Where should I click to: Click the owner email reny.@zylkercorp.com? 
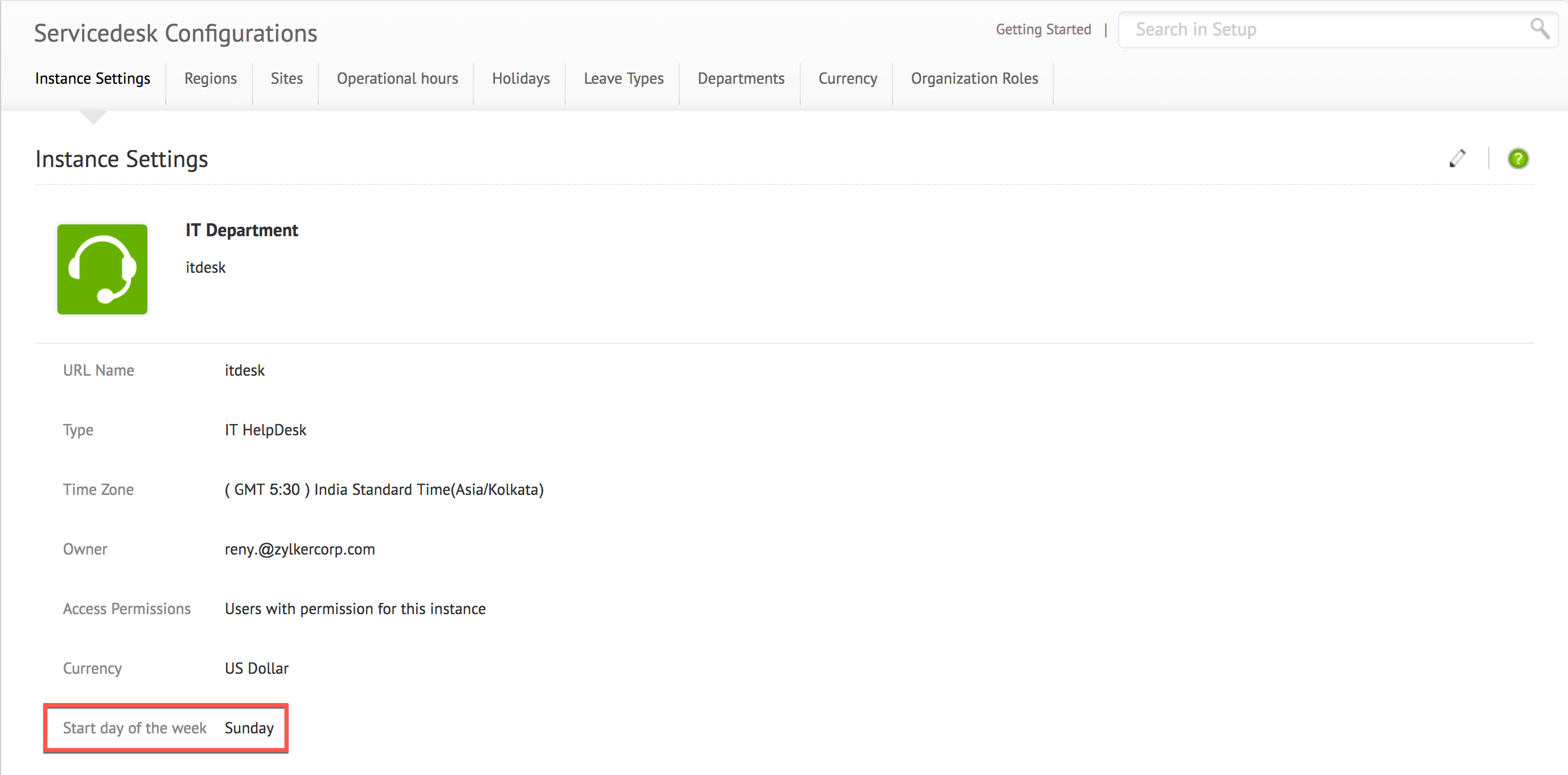[x=299, y=549]
